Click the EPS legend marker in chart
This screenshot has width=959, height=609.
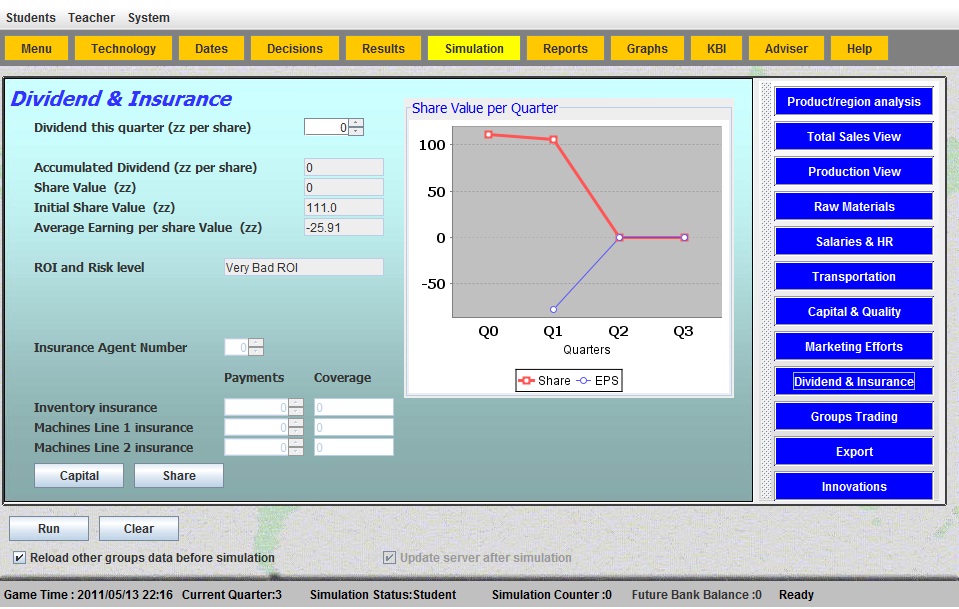(x=585, y=381)
